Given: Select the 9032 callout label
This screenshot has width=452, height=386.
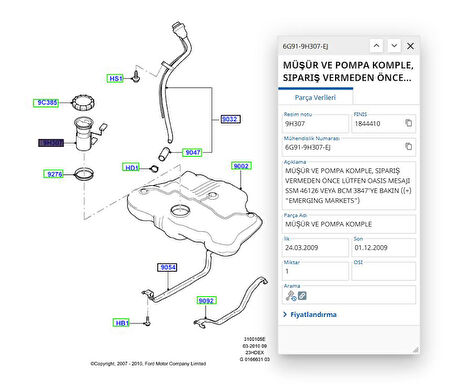Looking at the screenshot, I should point(231,119).
